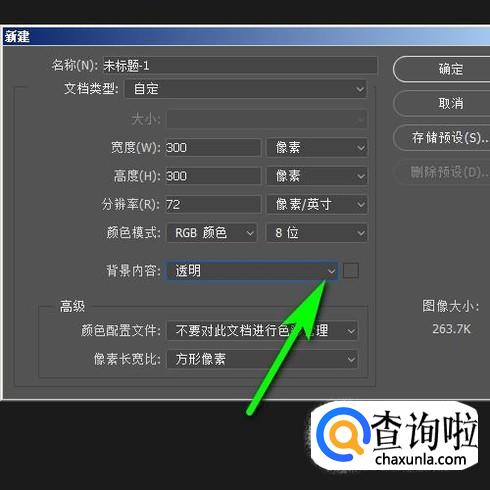This screenshot has height=490, width=490.
Task: Click the chevron arrow of 背景内容 dropdown
Action: [331, 271]
